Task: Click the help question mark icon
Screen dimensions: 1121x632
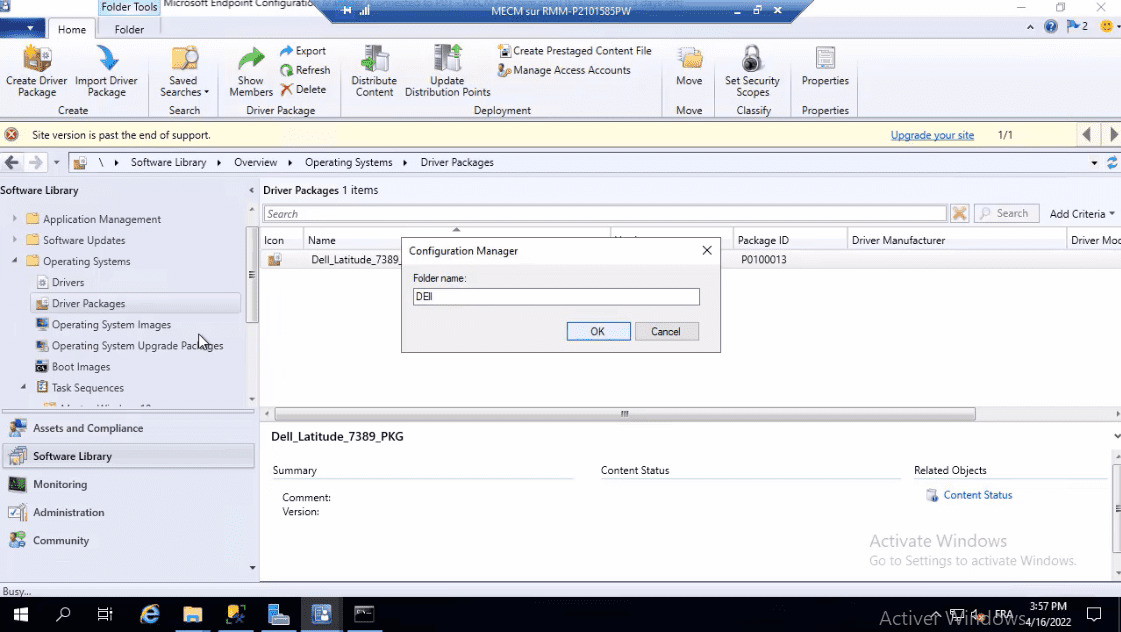Action: click(1050, 26)
